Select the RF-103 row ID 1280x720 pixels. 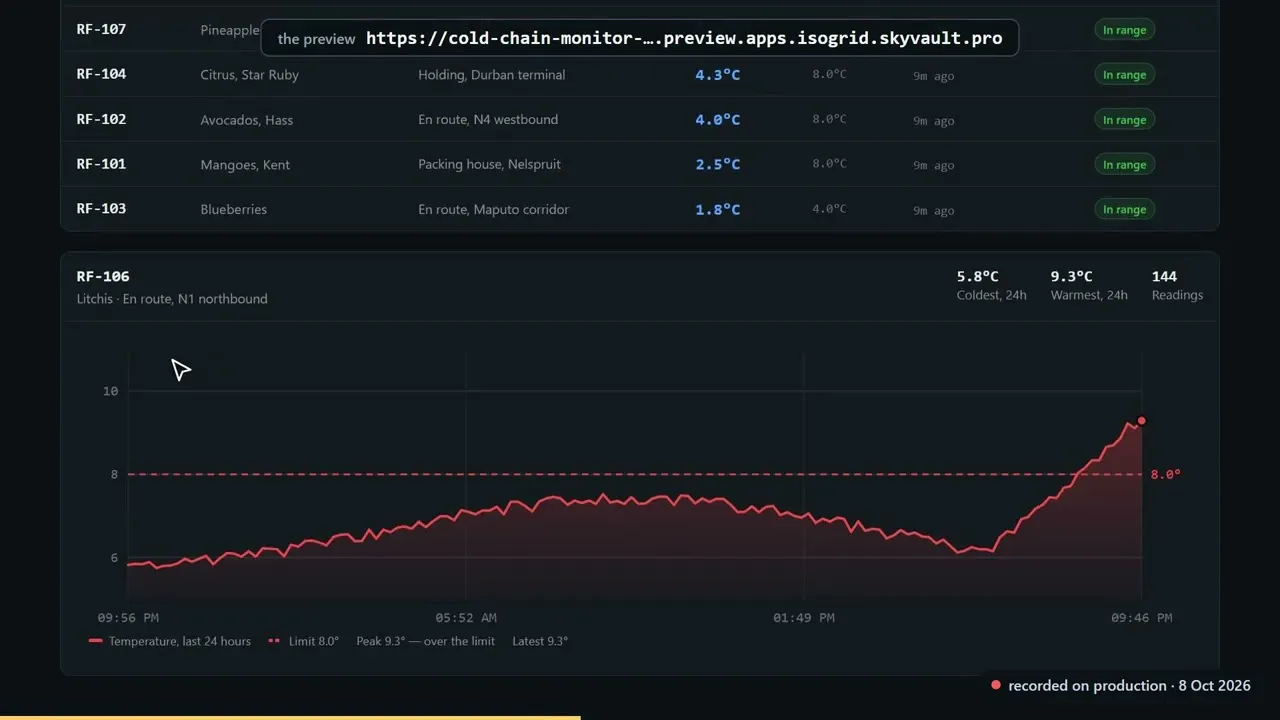click(x=101, y=209)
